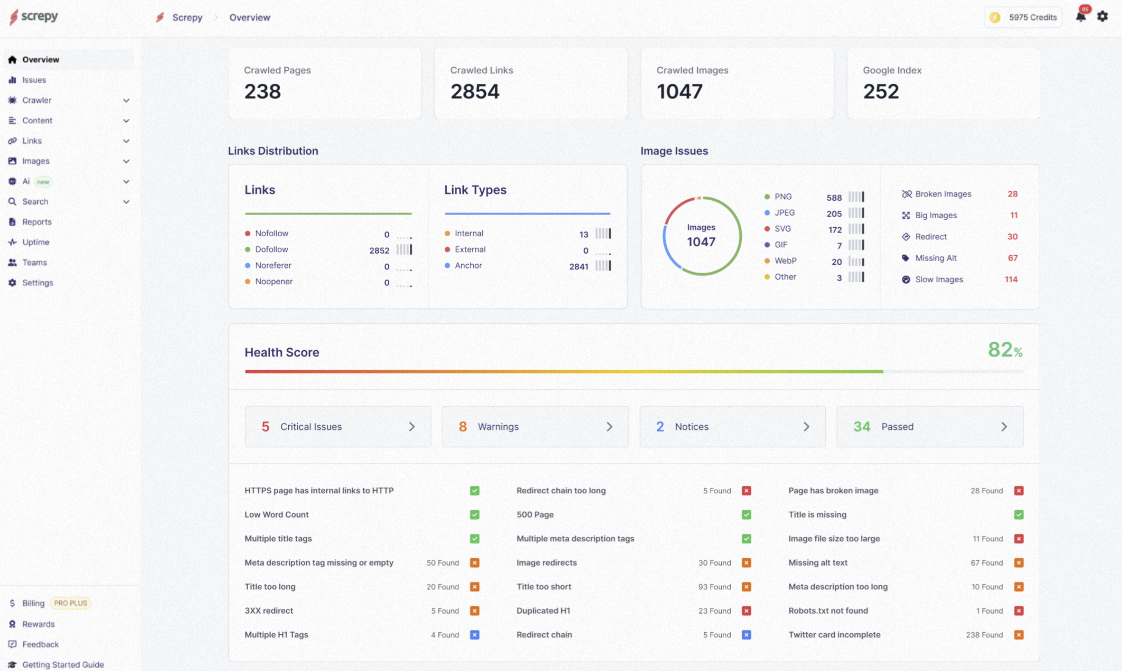Expand the Crawler sidebar menu
Viewport: 1122px width, 671px height.
[x=126, y=100]
